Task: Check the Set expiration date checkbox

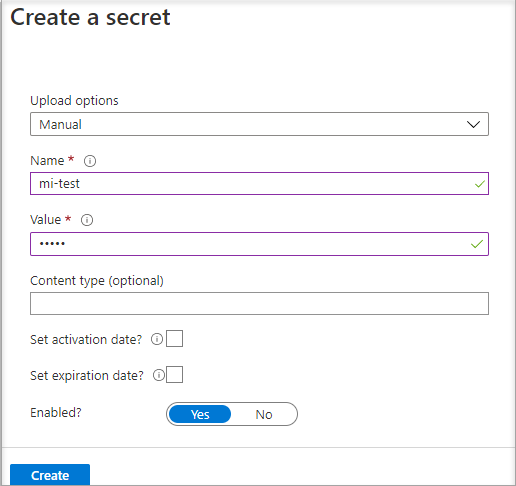Action: 174,374
